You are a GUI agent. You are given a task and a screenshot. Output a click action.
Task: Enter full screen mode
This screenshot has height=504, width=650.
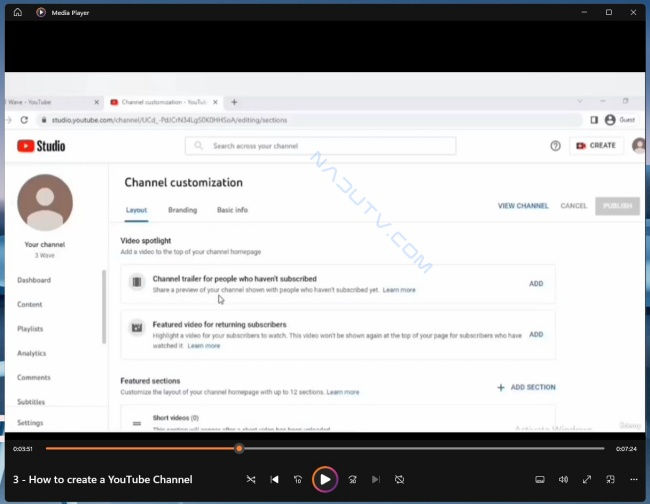click(587, 480)
